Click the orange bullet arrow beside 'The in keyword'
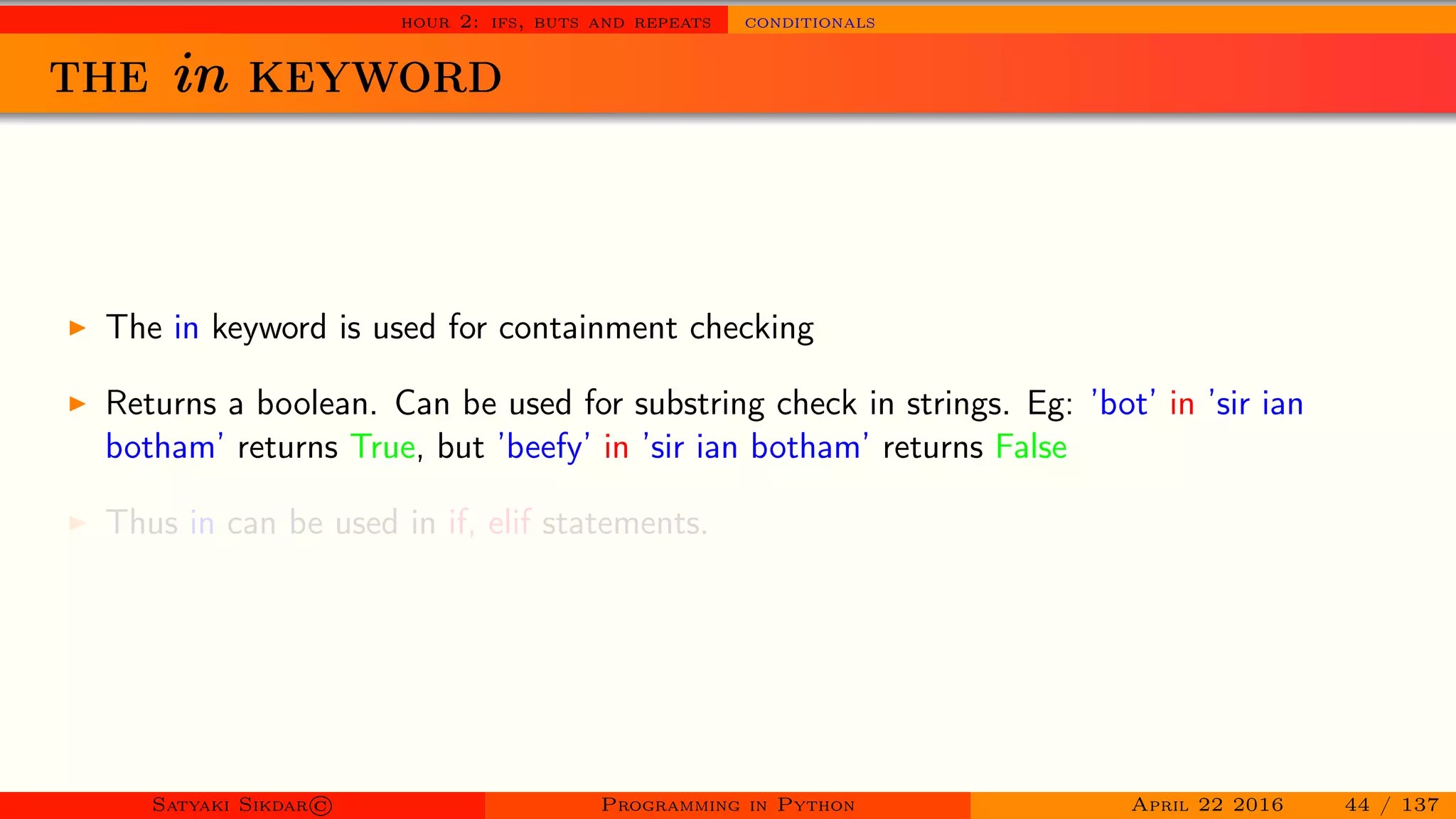The image size is (1456, 819). (77, 328)
